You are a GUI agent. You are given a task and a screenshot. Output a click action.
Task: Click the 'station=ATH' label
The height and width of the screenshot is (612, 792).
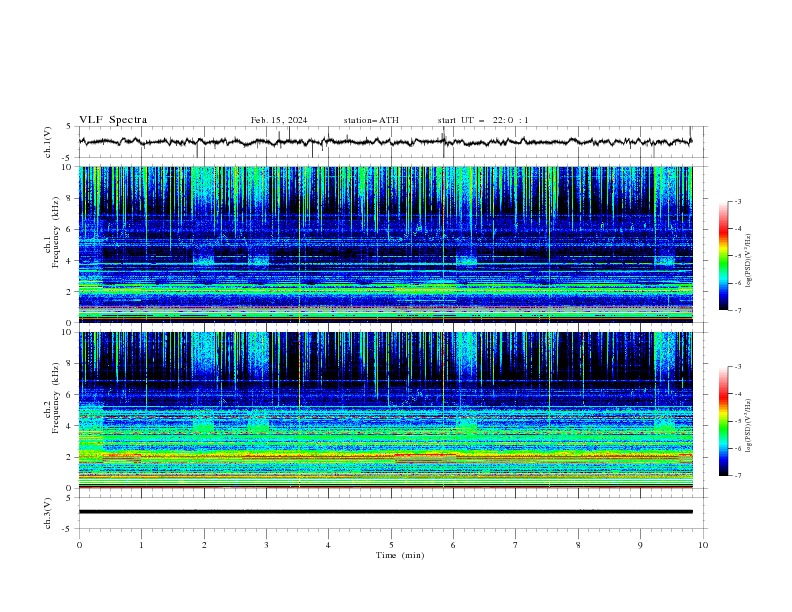371,120
